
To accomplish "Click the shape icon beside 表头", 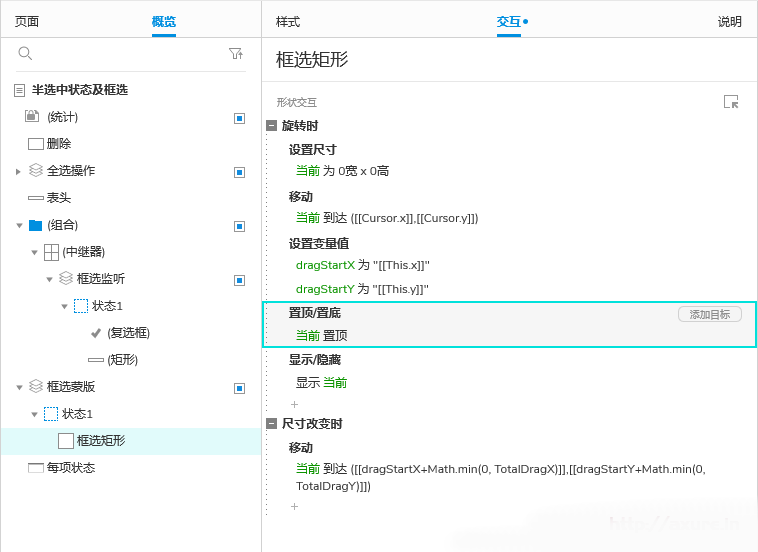I will [x=36, y=198].
